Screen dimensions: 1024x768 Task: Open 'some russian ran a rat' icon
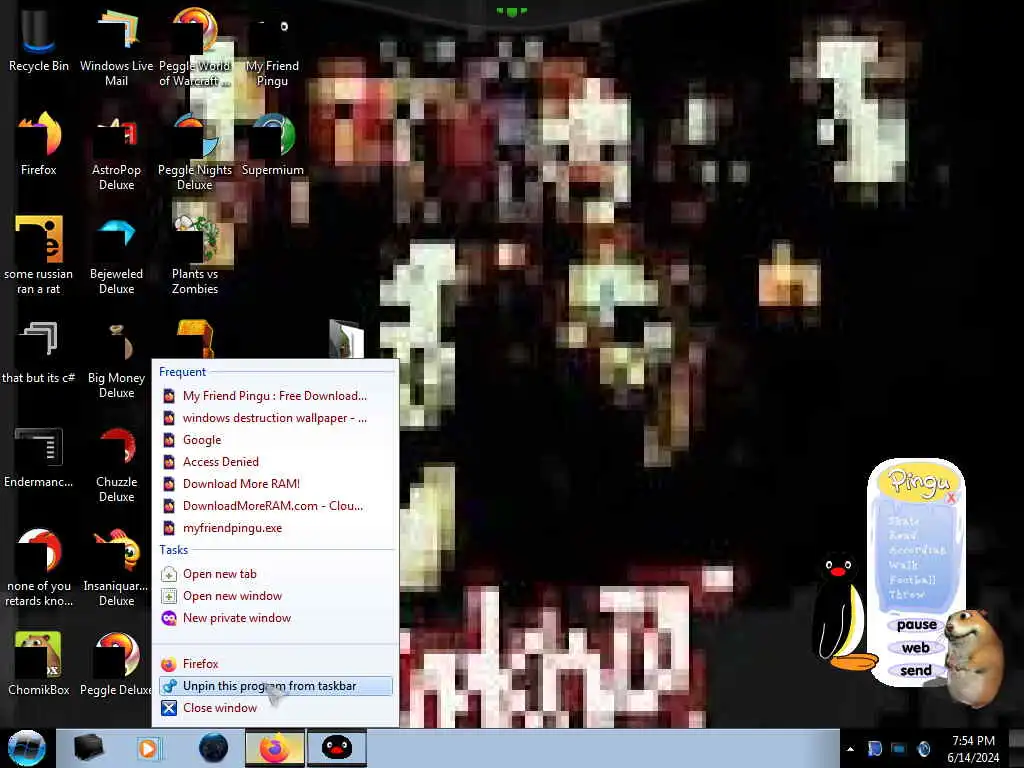pyautogui.click(x=39, y=255)
